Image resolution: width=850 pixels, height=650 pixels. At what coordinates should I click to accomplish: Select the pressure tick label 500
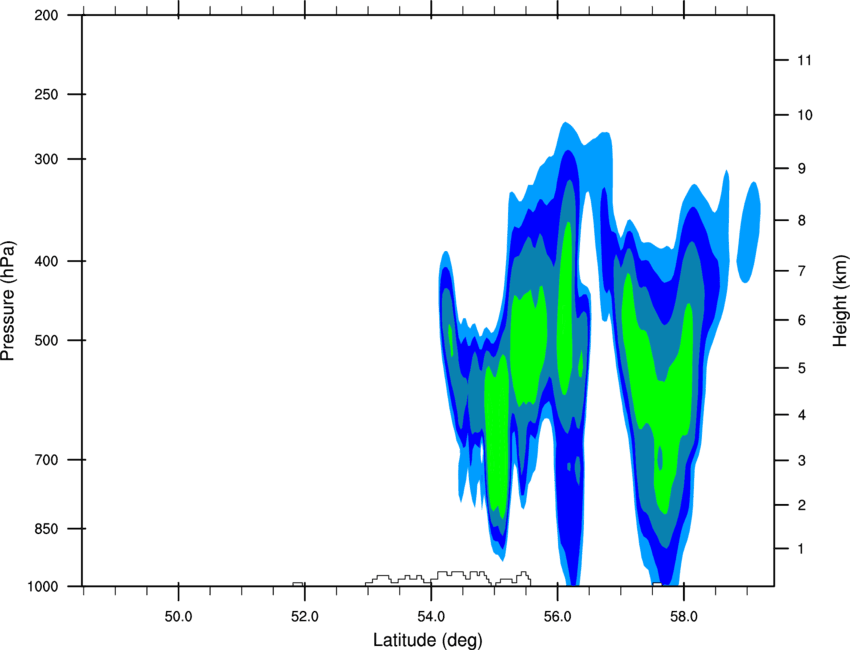pyautogui.click(x=46, y=340)
